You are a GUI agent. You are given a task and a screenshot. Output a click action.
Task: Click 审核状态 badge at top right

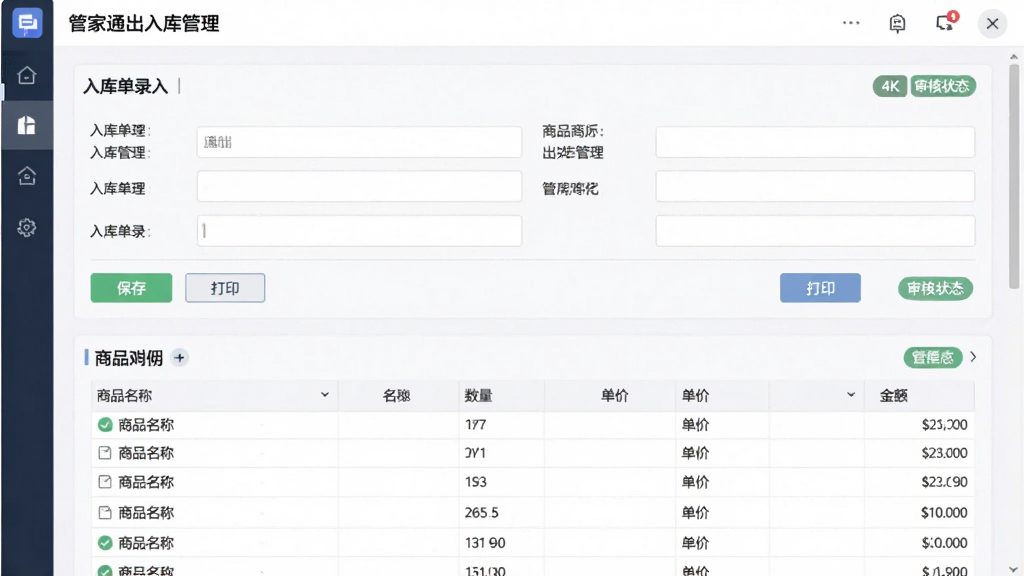click(943, 86)
